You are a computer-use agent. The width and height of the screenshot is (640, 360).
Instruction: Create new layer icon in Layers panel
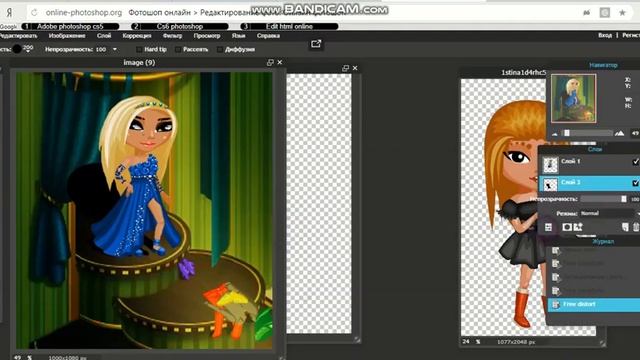coord(625,227)
